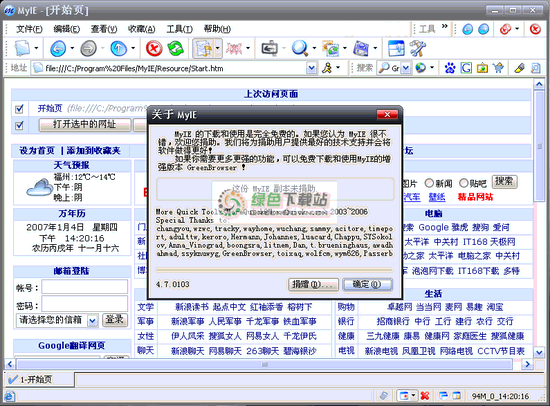Viewport: 550px width, 406px height.
Task: Go back with the blue Back arrow
Action: [x=58, y=48]
